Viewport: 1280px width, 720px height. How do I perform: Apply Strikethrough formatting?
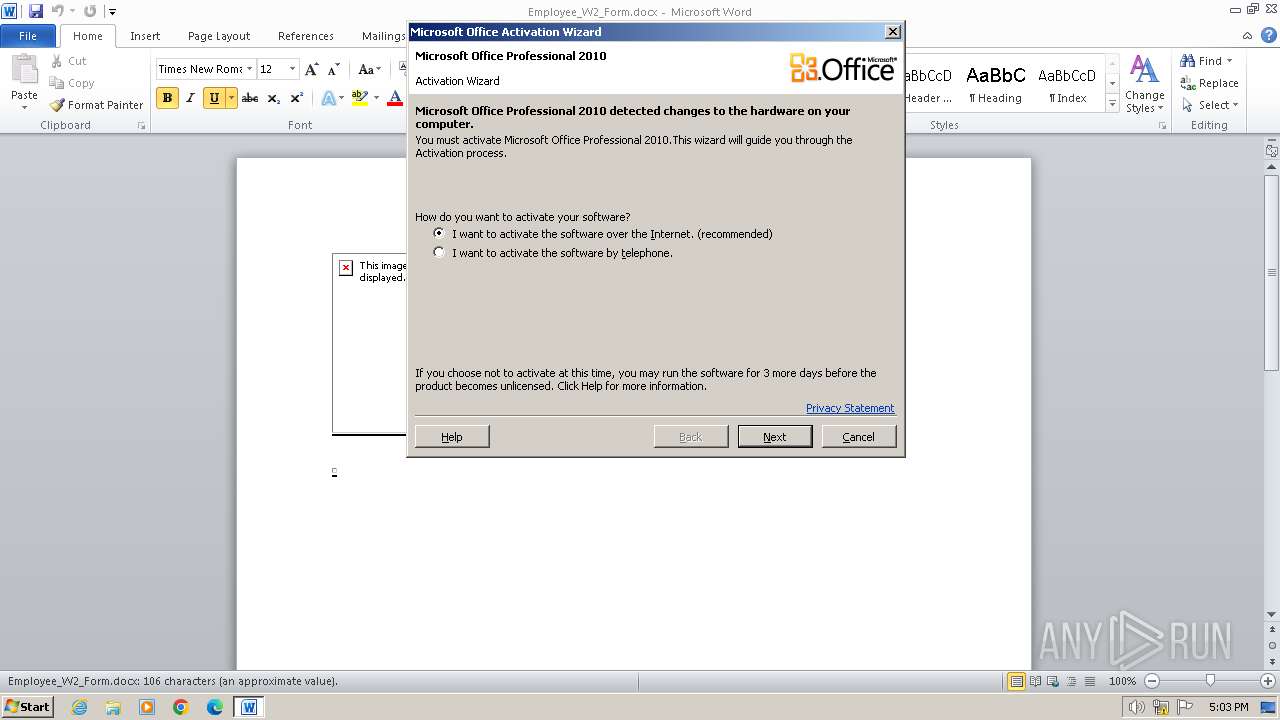[x=250, y=98]
